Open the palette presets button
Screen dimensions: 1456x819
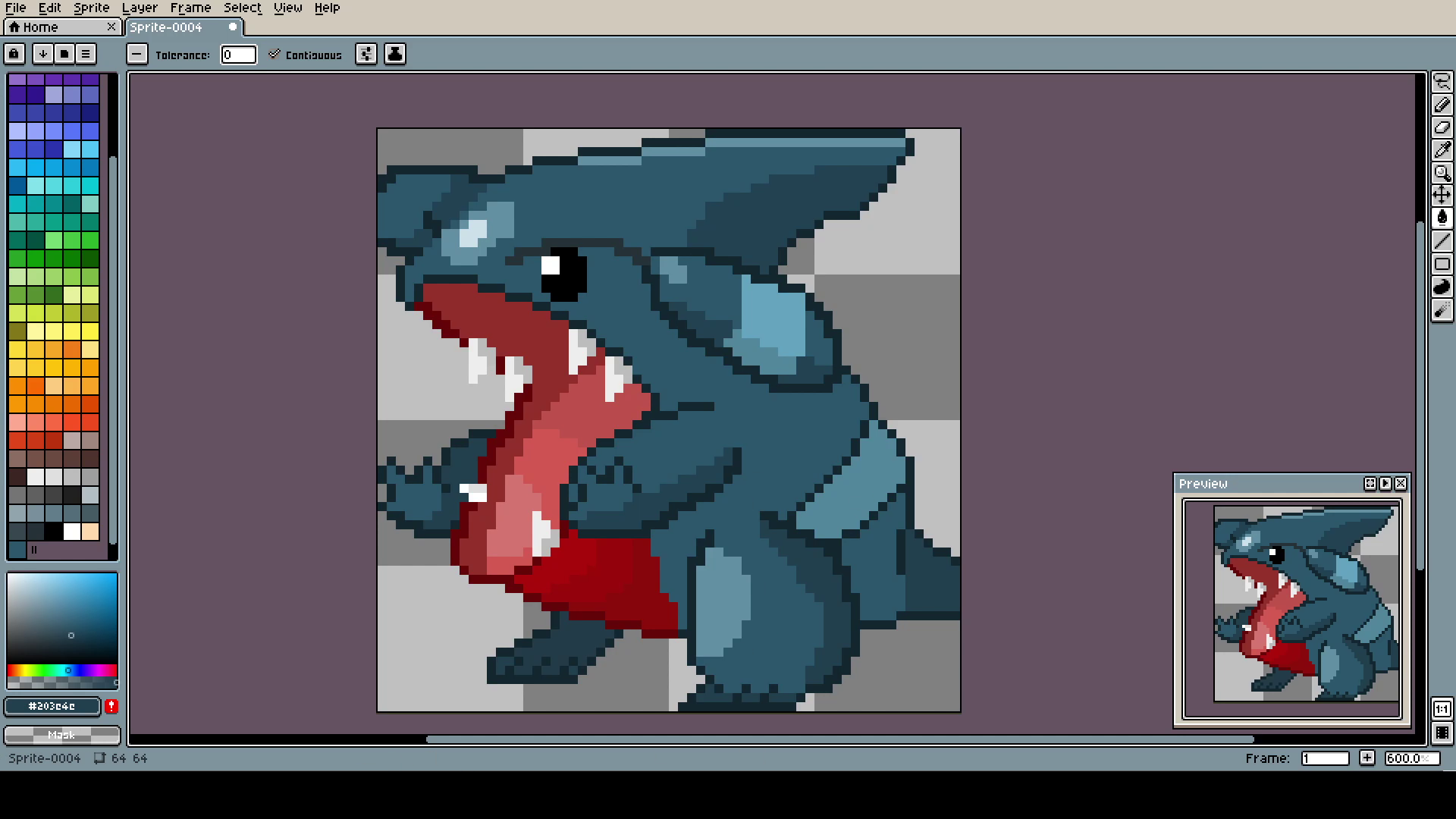[x=64, y=54]
